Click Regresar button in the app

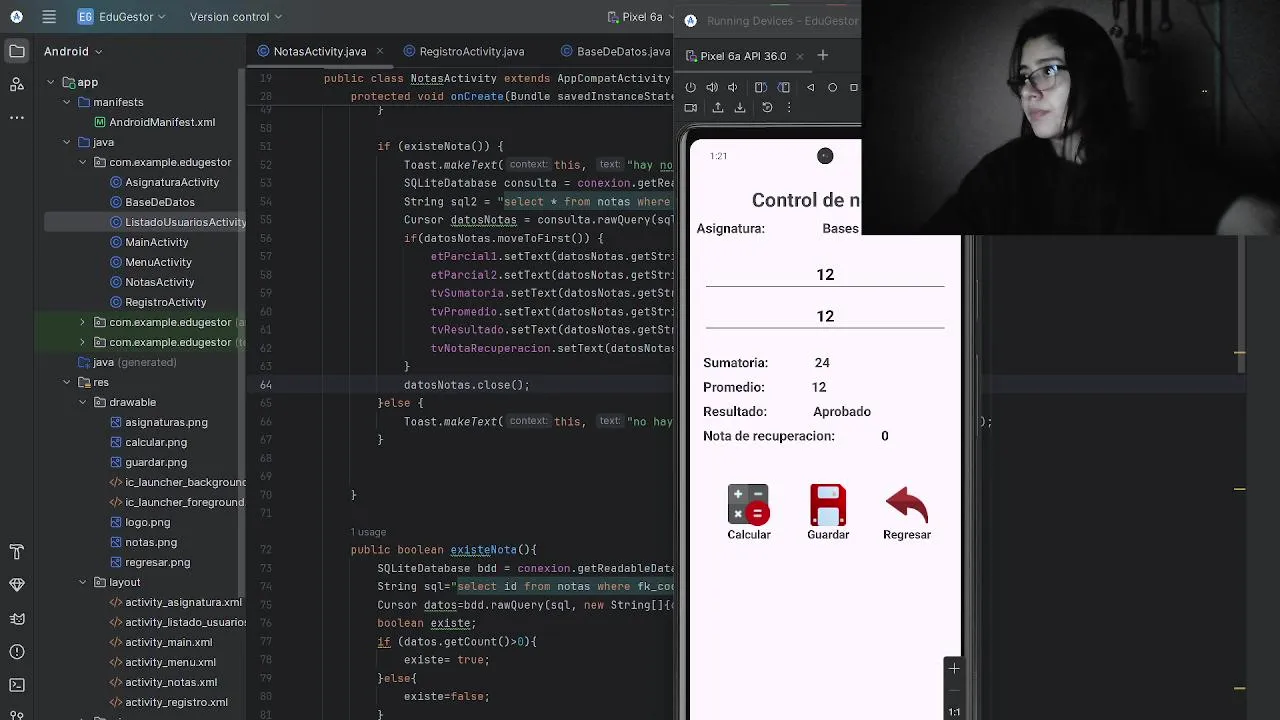click(907, 513)
